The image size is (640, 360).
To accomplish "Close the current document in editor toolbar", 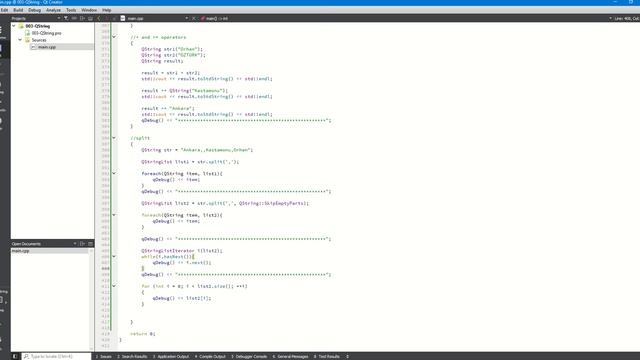I will point(194,18).
